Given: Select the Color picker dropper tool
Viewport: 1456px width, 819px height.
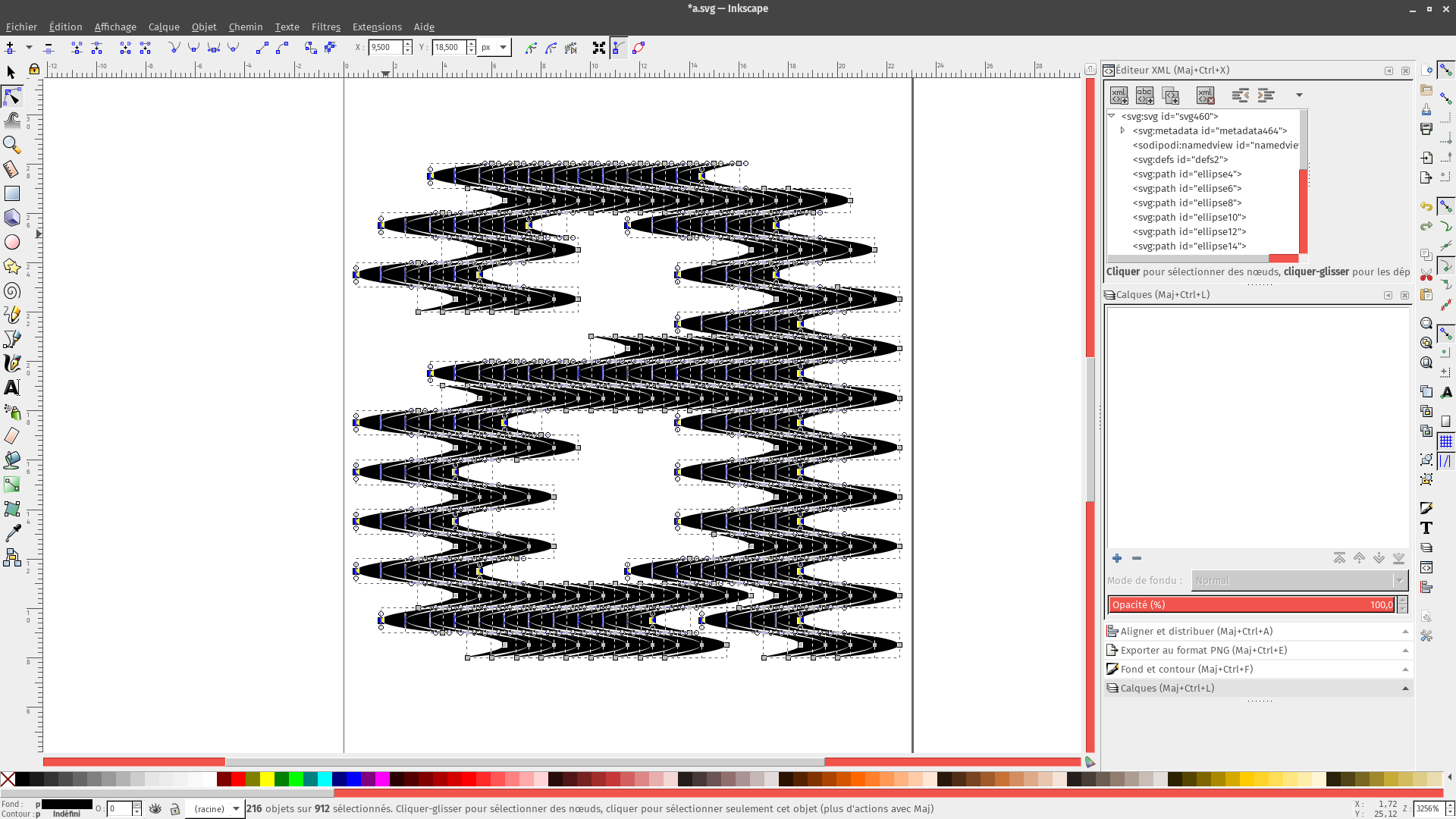Looking at the screenshot, I should click(x=11, y=533).
